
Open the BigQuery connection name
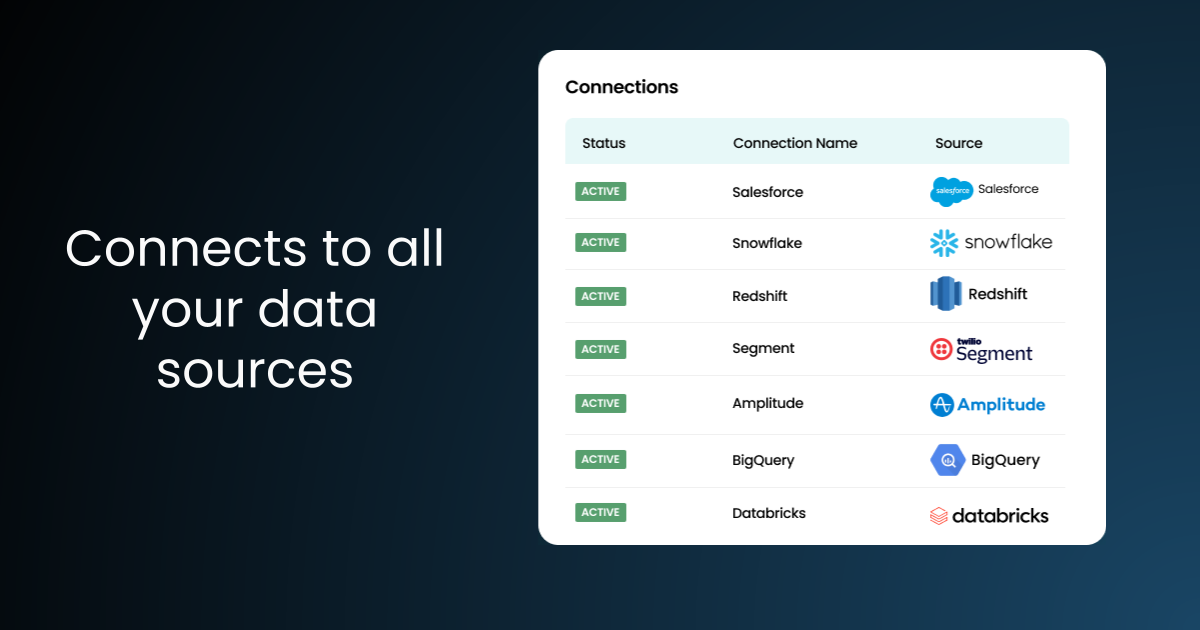click(x=763, y=460)
